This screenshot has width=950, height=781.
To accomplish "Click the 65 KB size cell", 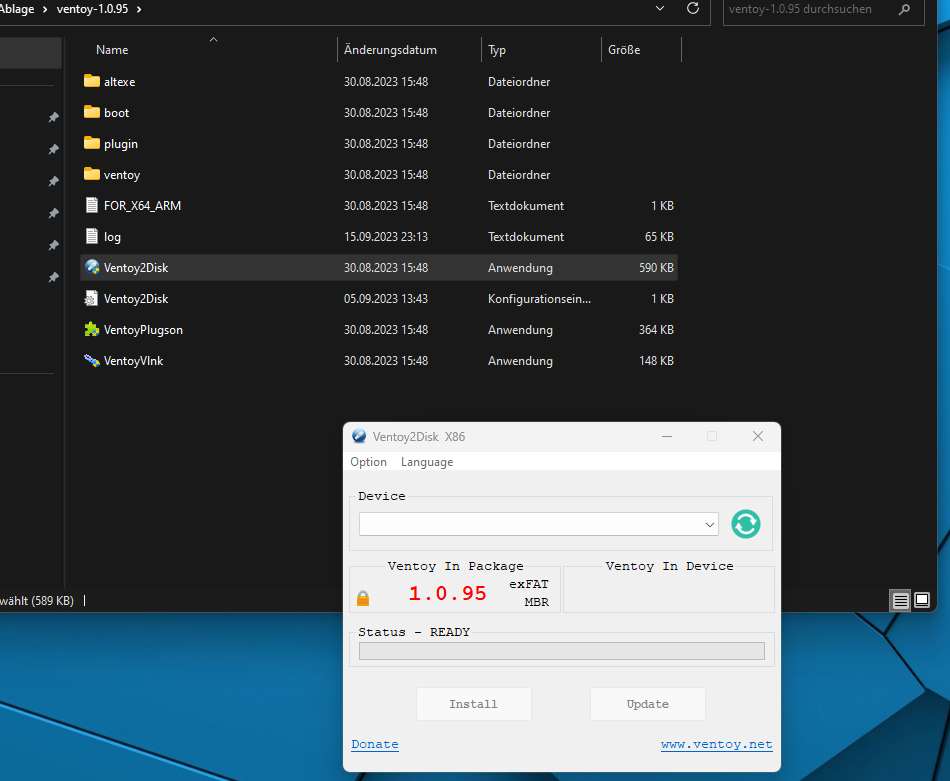I will pos(659,236).
